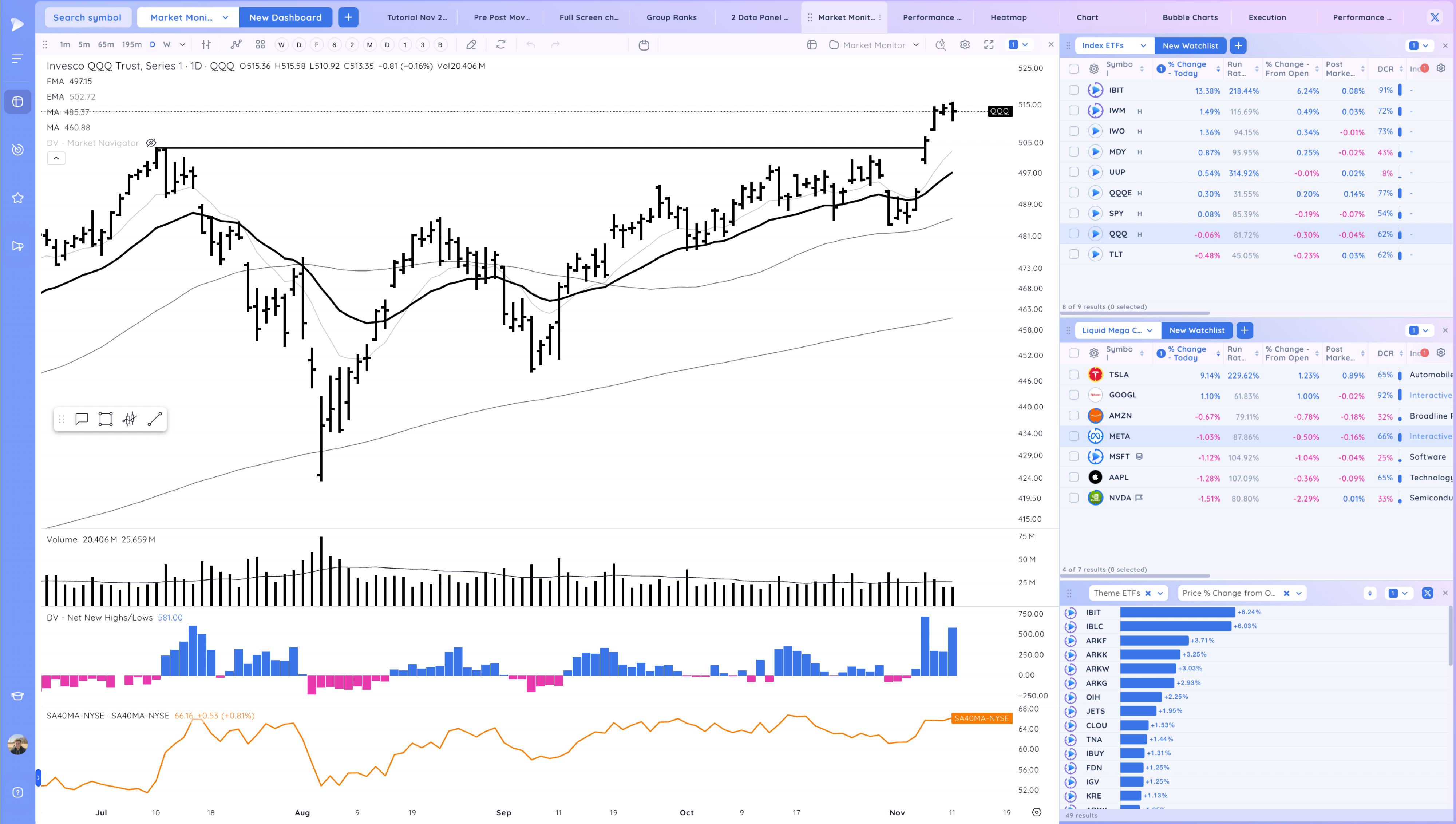Select the trend line drawing tool
Image resolution: width=1456 pixels, height=824 pixels.
tap(154, 419)
